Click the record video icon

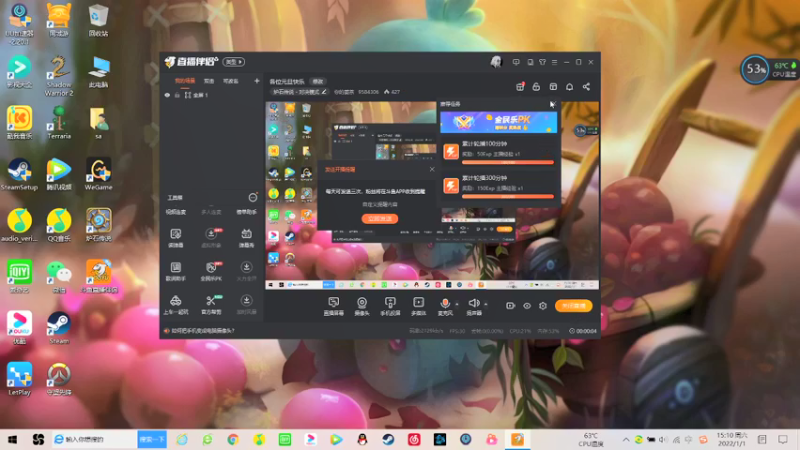510,306
